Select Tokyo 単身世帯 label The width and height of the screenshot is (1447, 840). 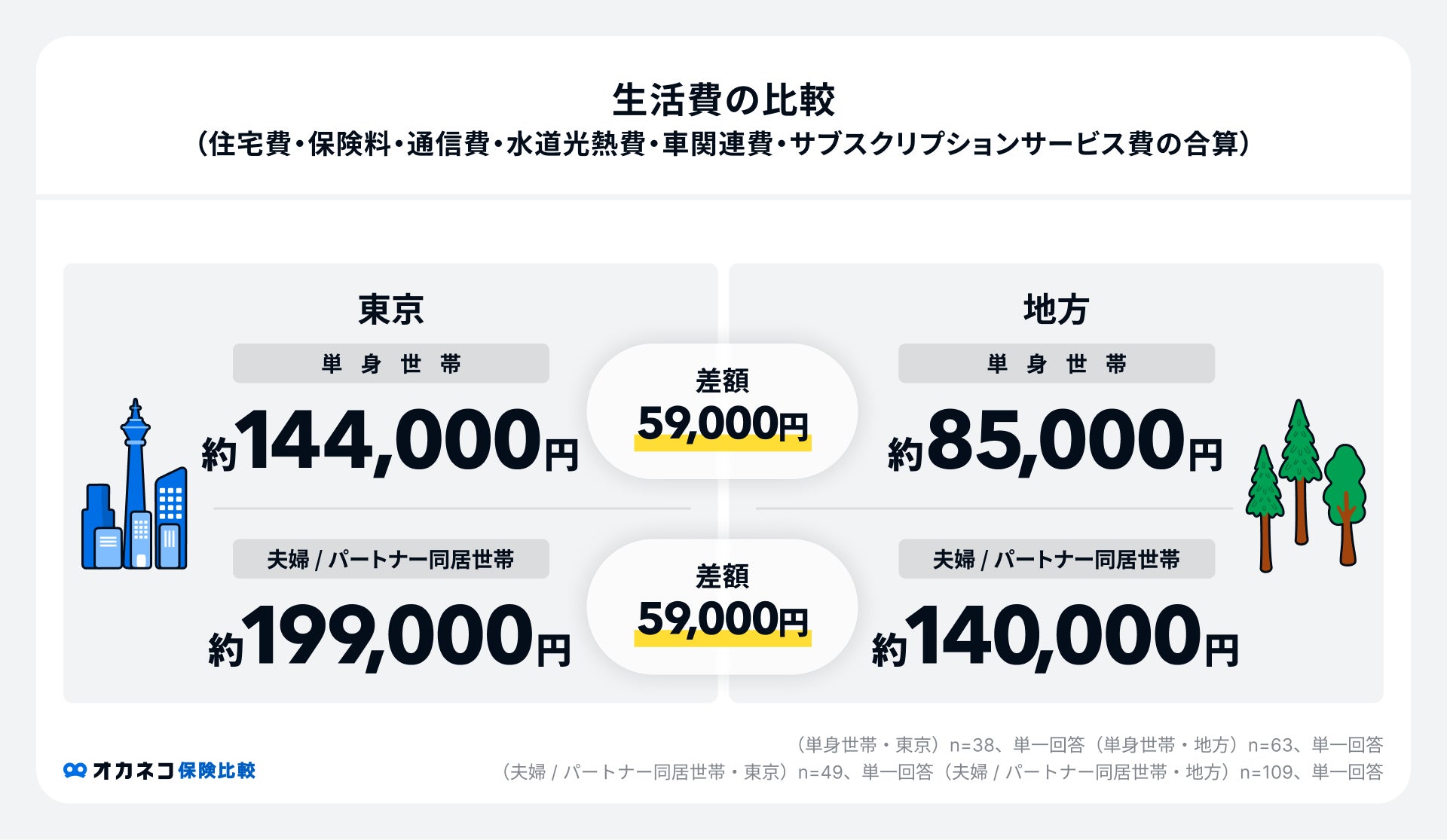pyautogui.click(x=390, y=364)
